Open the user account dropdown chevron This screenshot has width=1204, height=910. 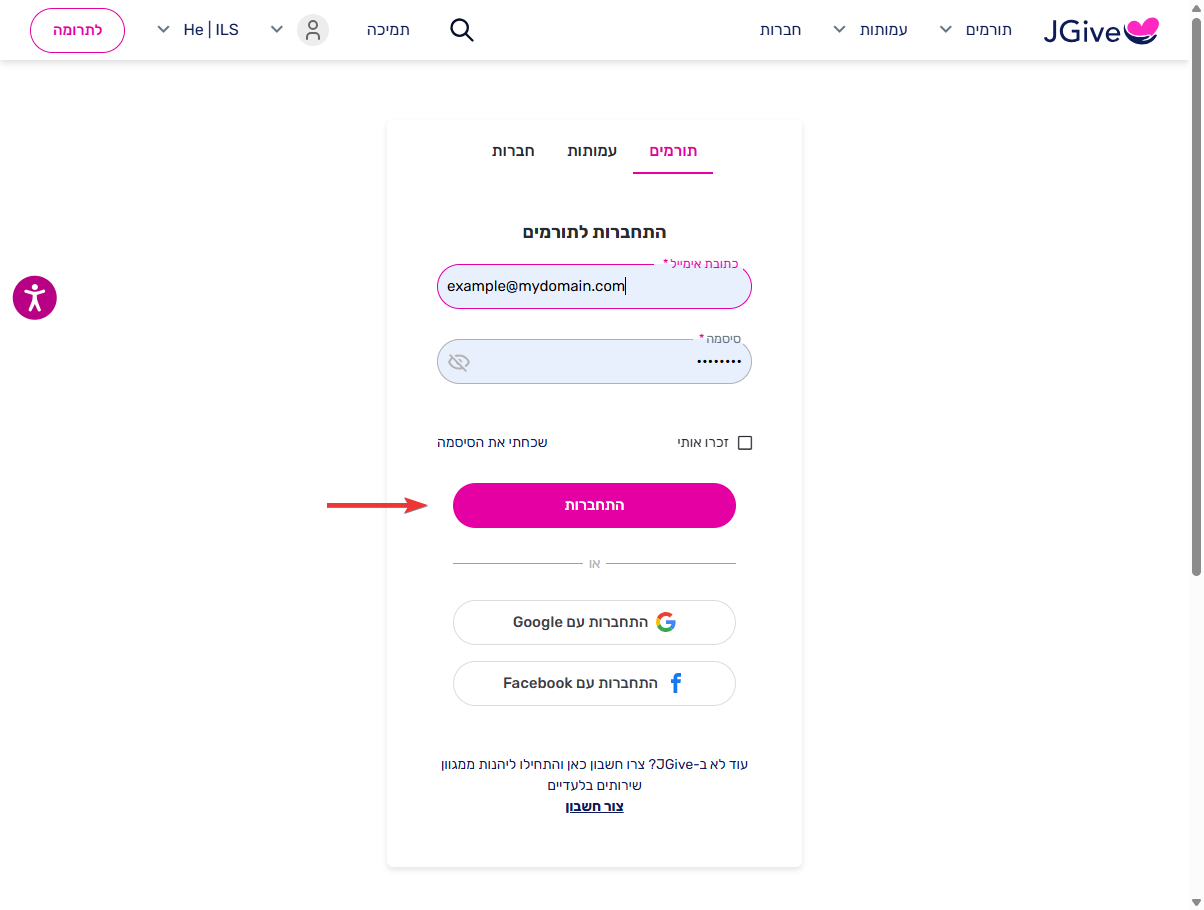click(278, 30)
